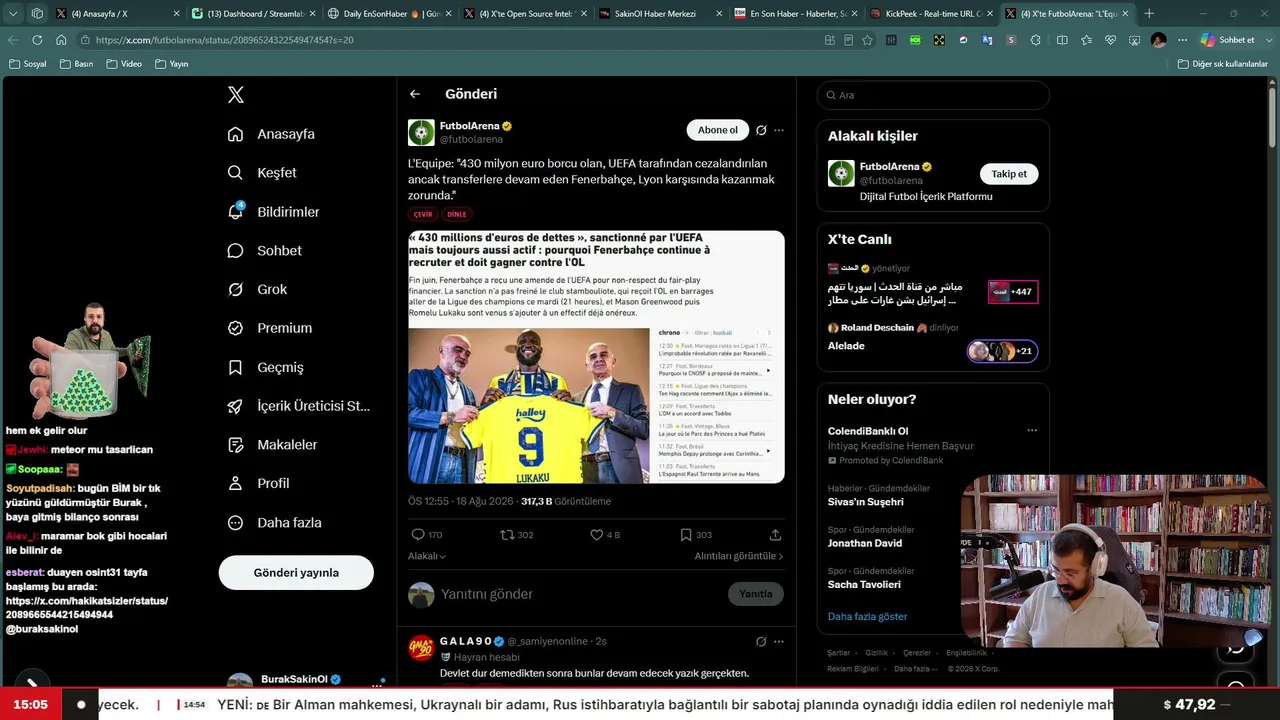Click the back arrow beside Gönderi
This screenshot has height=720, width=1280.
point(415,94)
